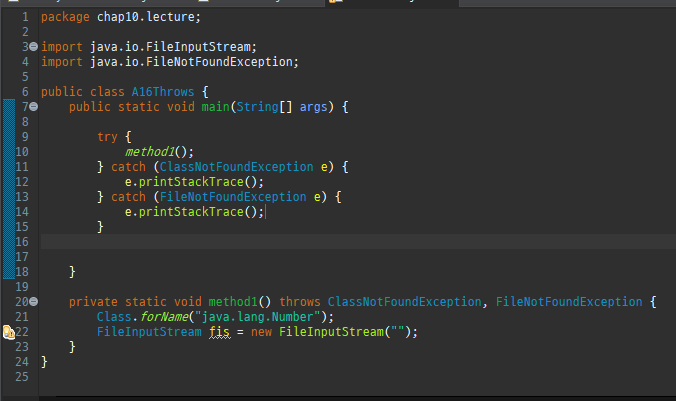Collapse the method1 fold toggle at line 20

click(x=34, y=302)
